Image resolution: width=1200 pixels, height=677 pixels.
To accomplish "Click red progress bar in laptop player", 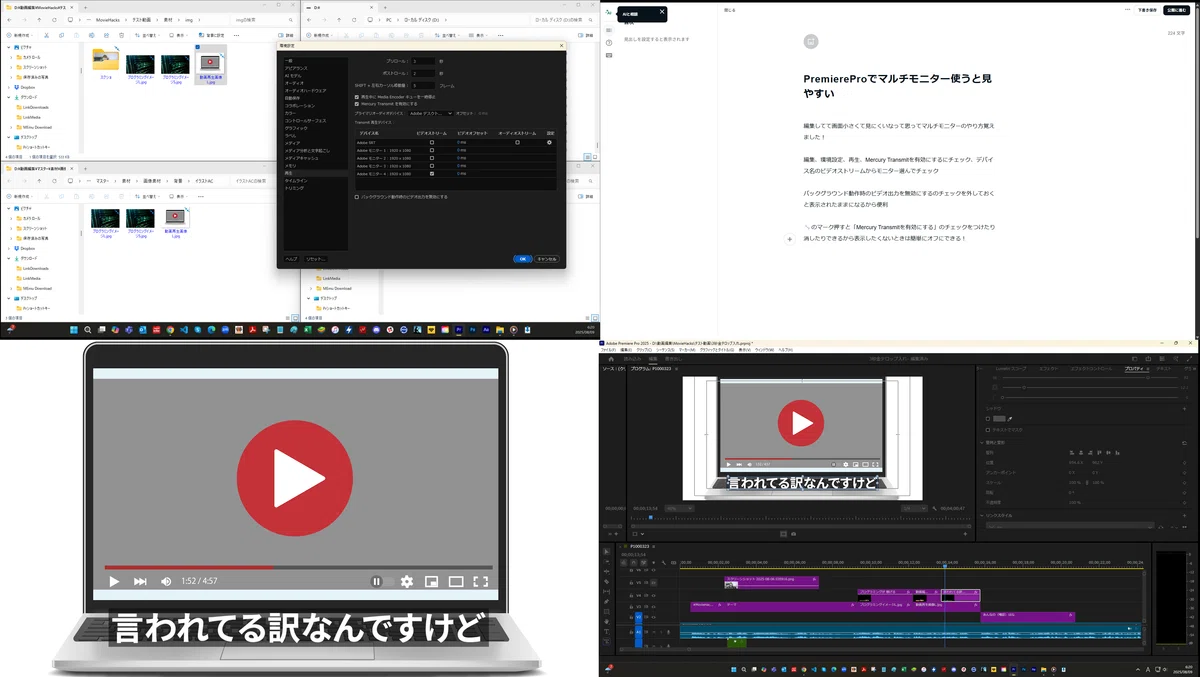I will pos(189,567).
